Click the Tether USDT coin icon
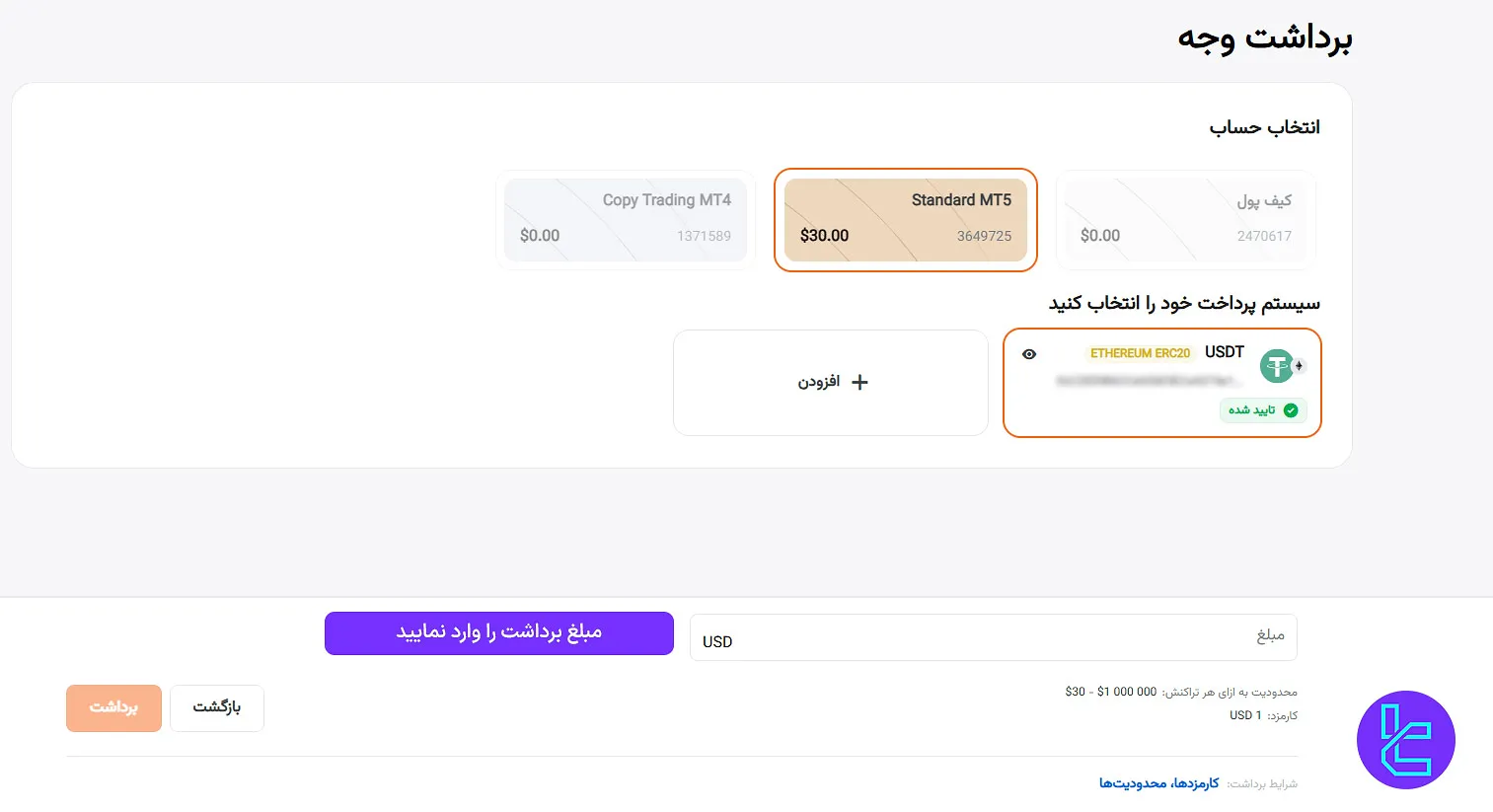1493x812 pixels. pos(1277,366)
